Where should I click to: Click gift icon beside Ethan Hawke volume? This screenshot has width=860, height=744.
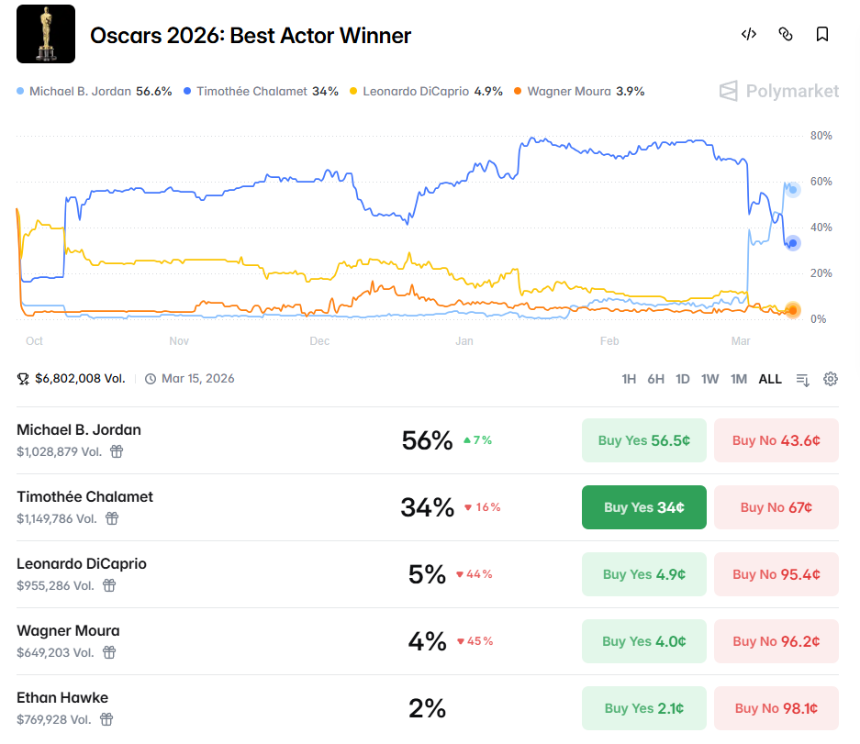(x=106, y=719)
